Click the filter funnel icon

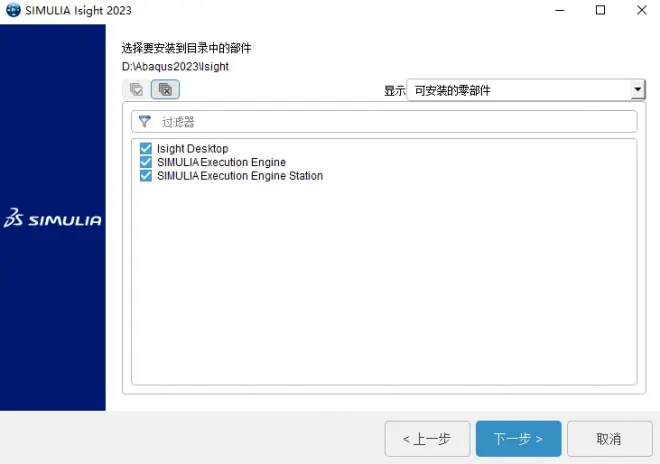tap(145, 122)
